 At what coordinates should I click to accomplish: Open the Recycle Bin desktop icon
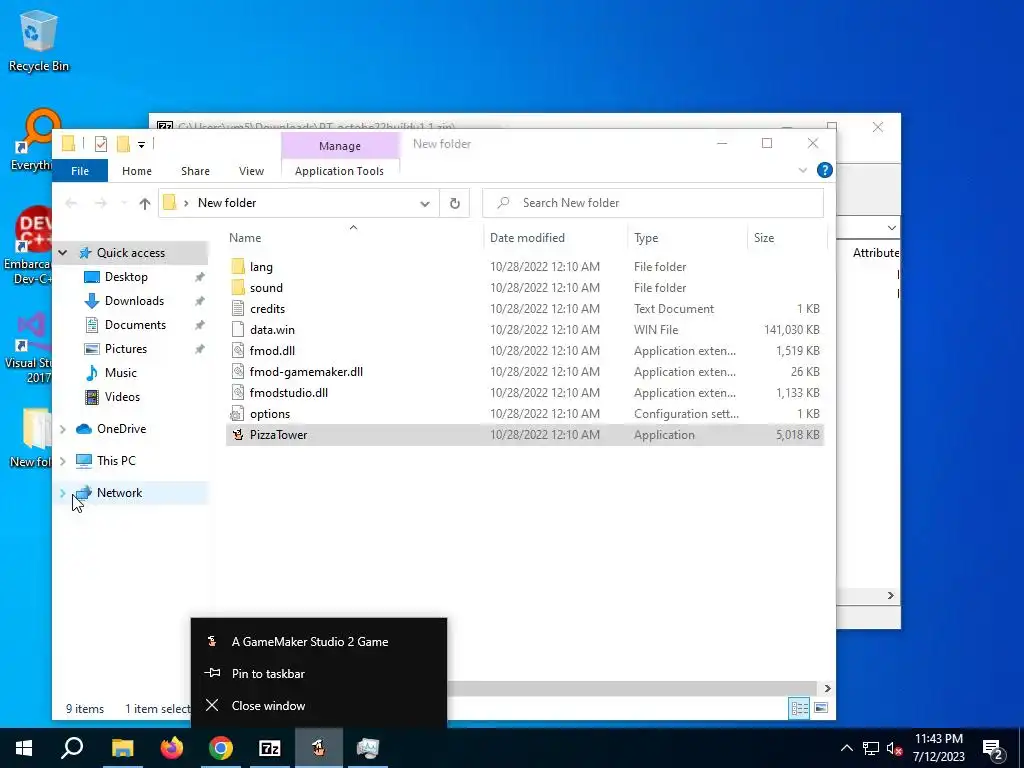tap(39, 40)
